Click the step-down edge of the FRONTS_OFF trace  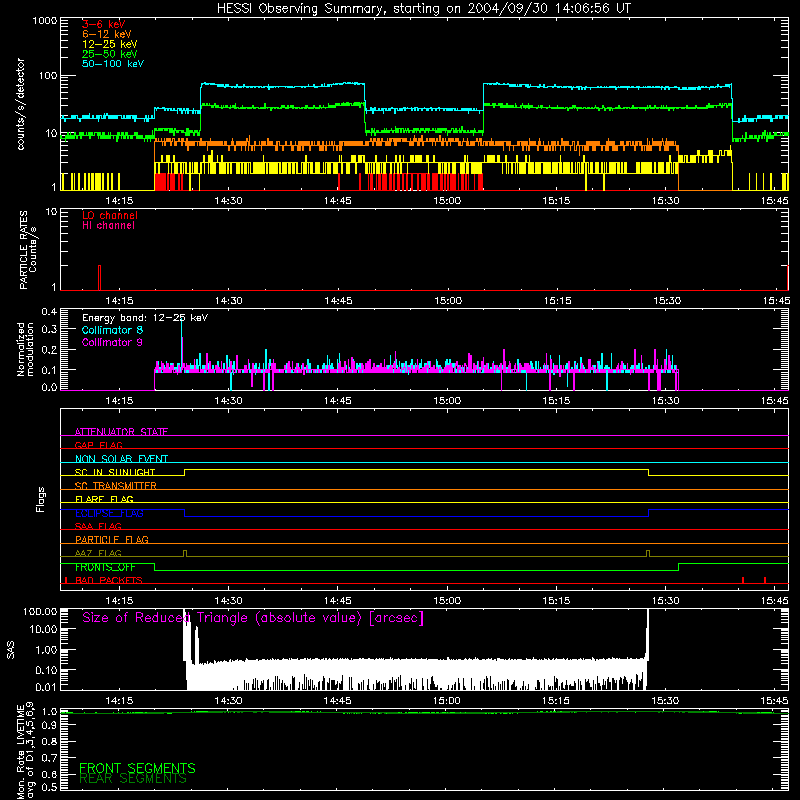pos(155,567)
